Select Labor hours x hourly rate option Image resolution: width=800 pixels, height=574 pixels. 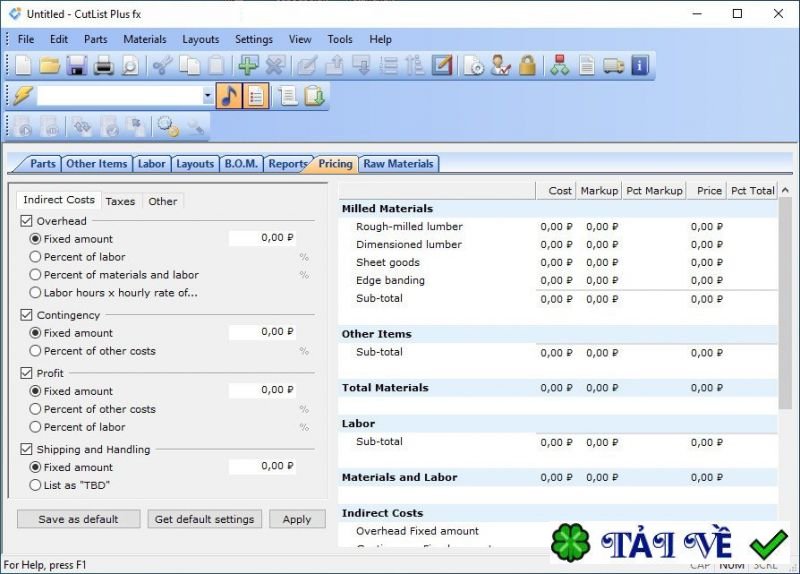coord(35,292)
